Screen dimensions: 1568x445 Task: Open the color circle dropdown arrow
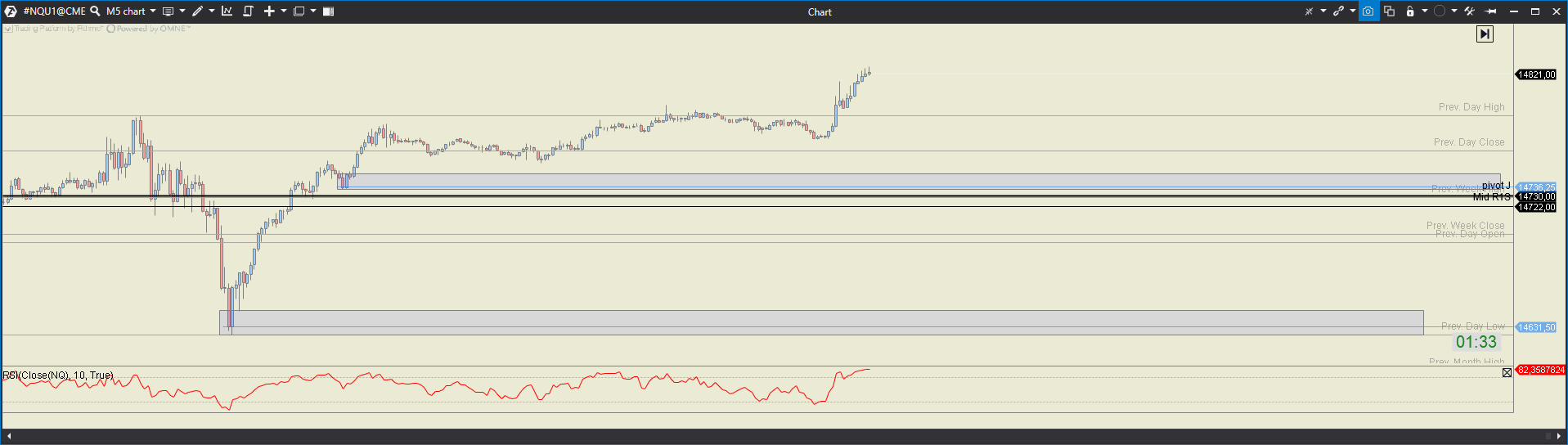1454,11
